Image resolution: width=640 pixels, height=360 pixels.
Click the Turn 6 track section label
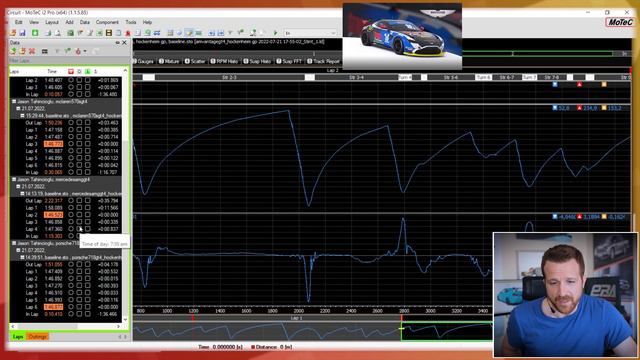[483, 77]
